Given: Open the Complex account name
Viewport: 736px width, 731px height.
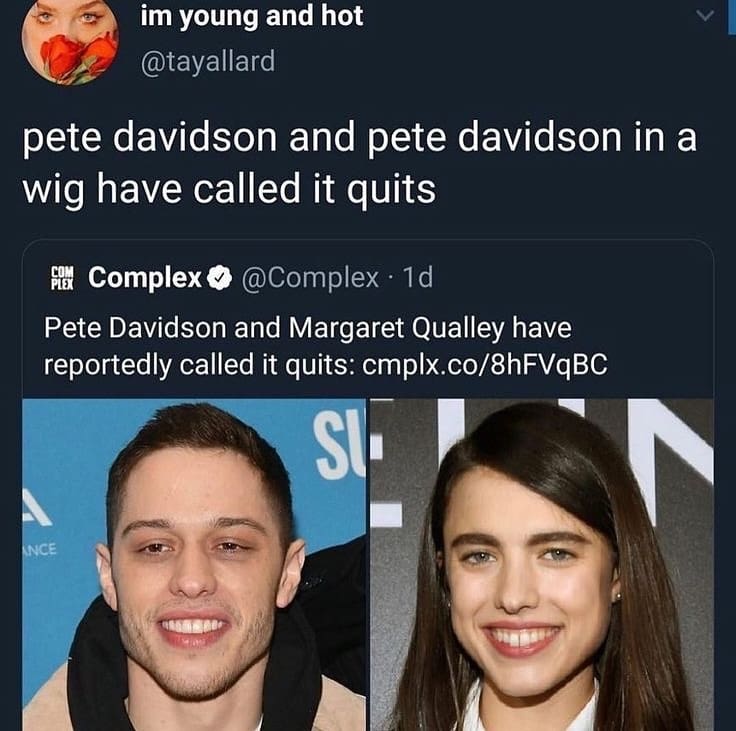Looking at the screenshot, I should click(145, 277).
